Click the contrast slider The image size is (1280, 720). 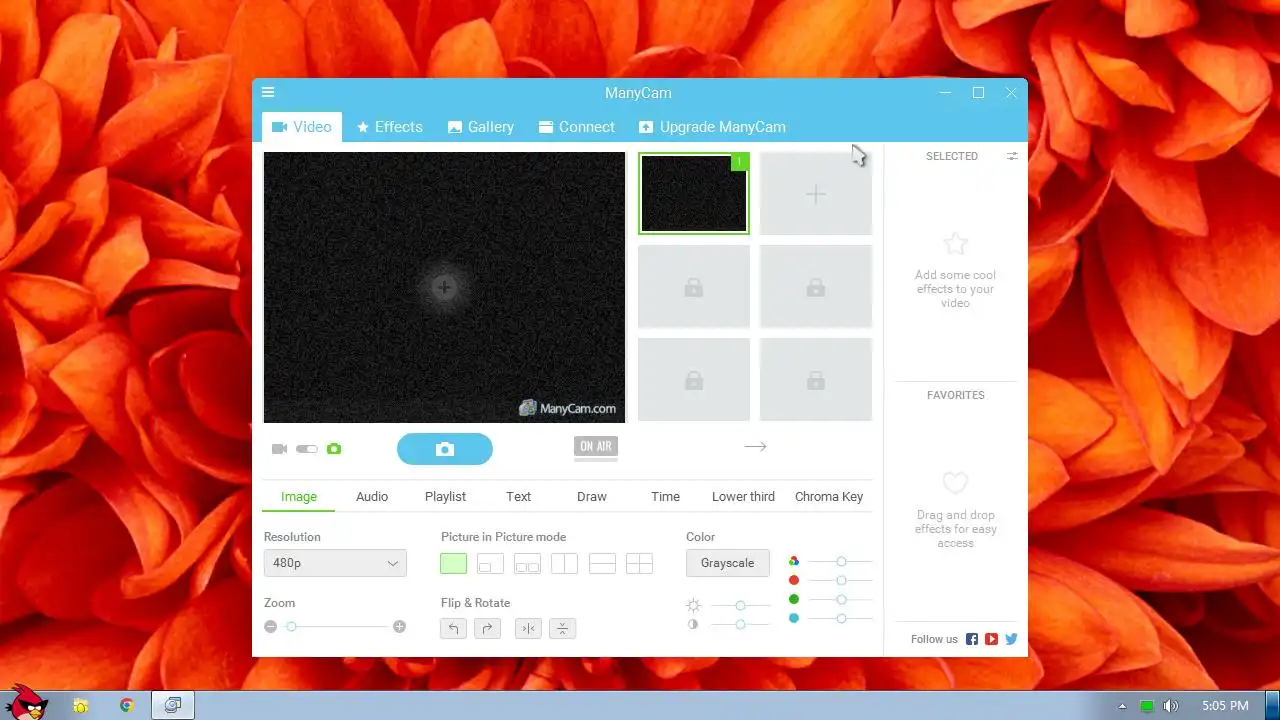point(740,624)
